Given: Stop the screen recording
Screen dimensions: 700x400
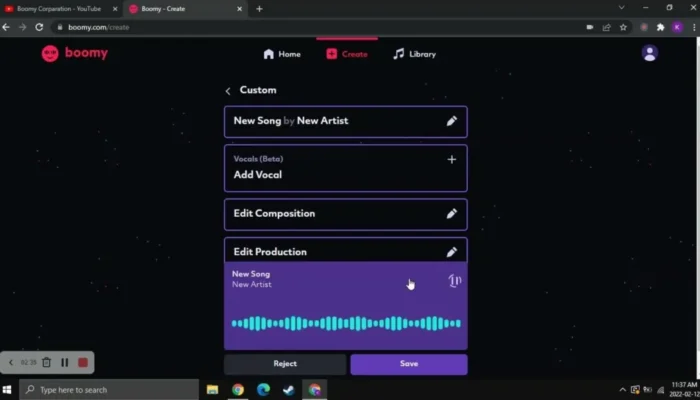Looking at the screenshot, I should tap(83, 362).
